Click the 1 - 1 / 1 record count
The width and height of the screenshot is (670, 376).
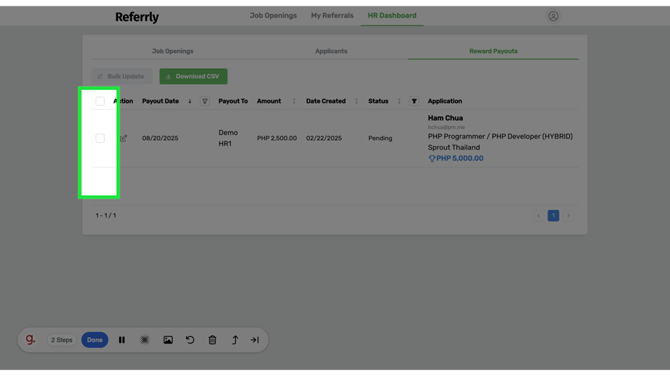tap(106, 216)
